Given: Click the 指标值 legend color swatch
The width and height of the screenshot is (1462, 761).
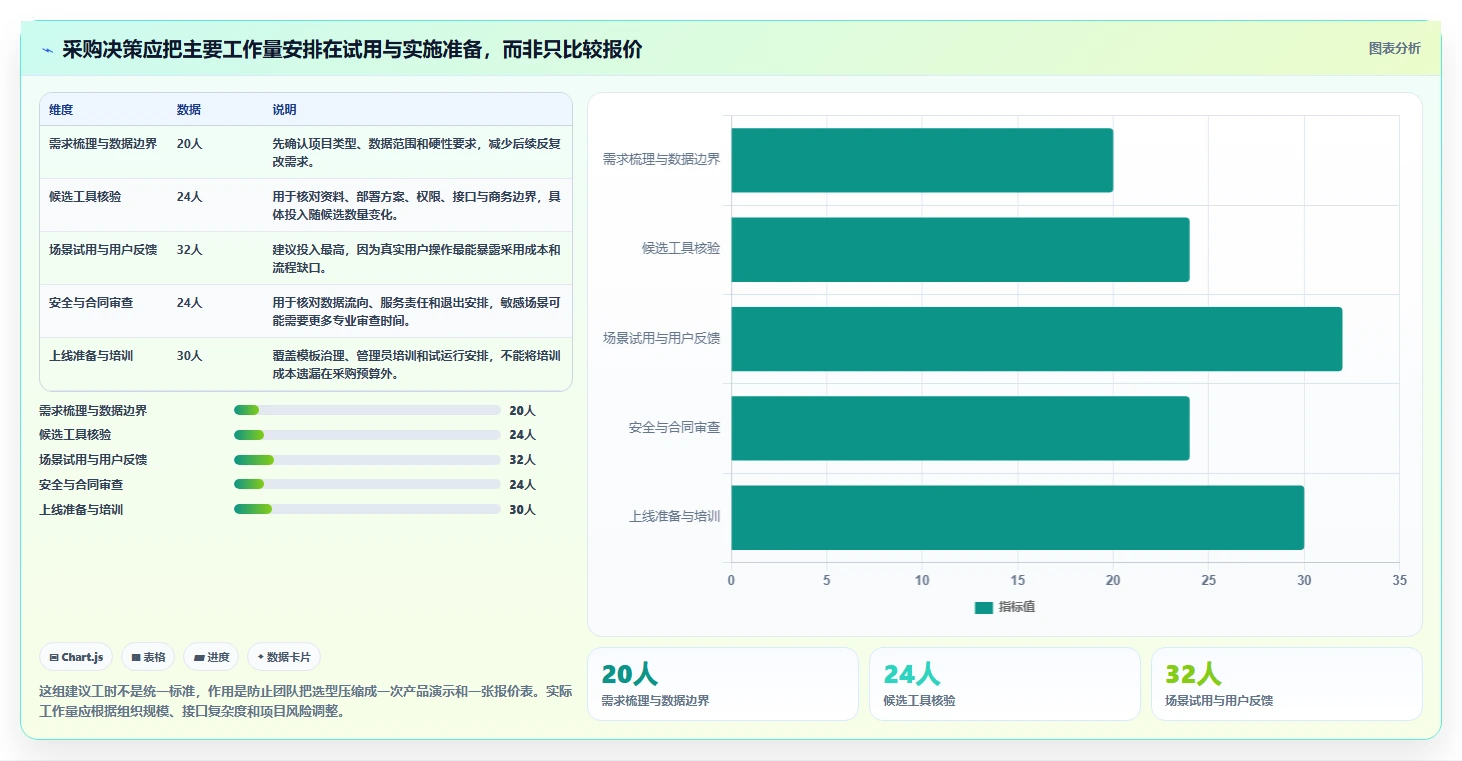Looking at the screenshot, I should 984,607.
